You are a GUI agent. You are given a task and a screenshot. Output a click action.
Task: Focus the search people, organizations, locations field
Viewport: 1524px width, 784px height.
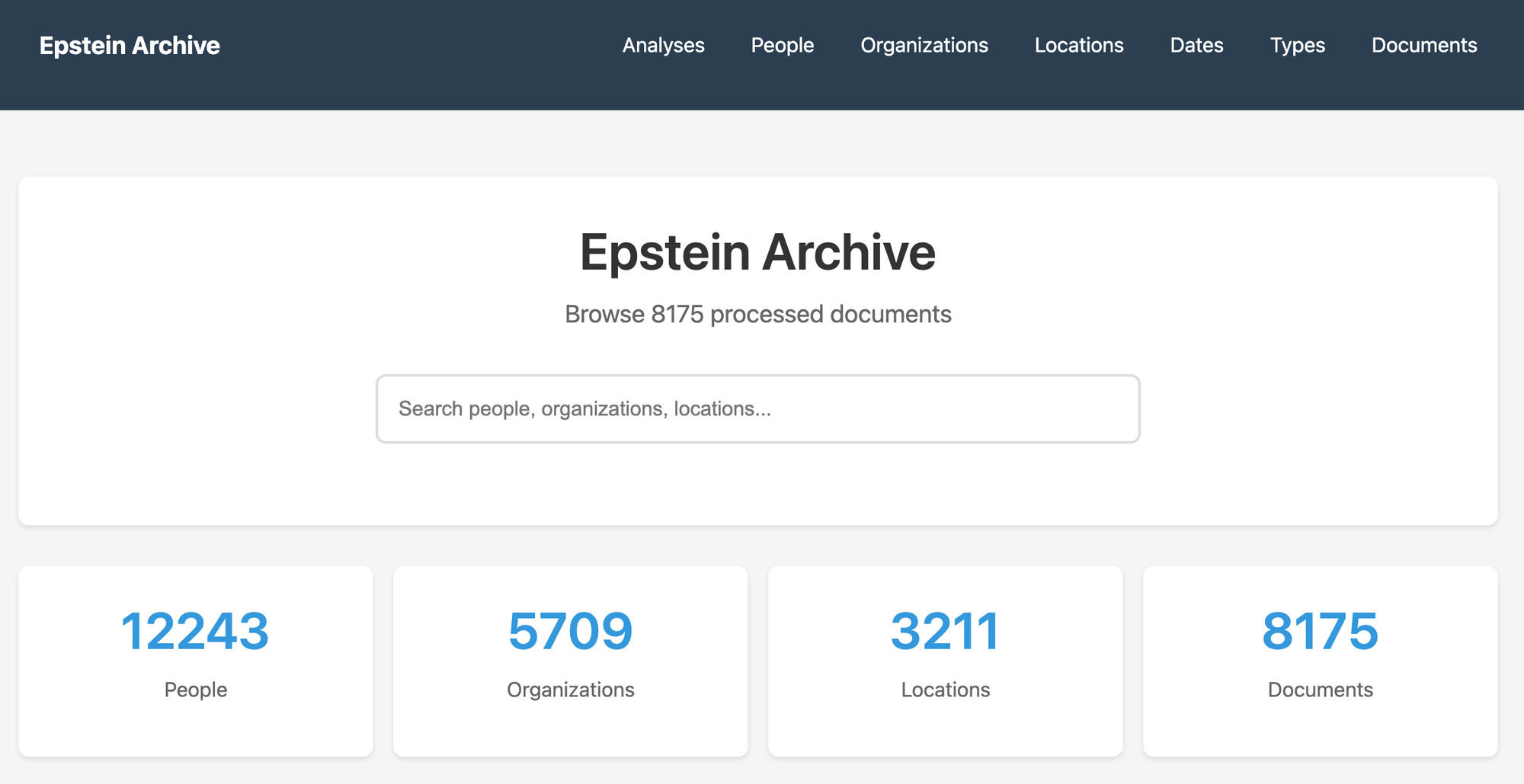(757, 408)
